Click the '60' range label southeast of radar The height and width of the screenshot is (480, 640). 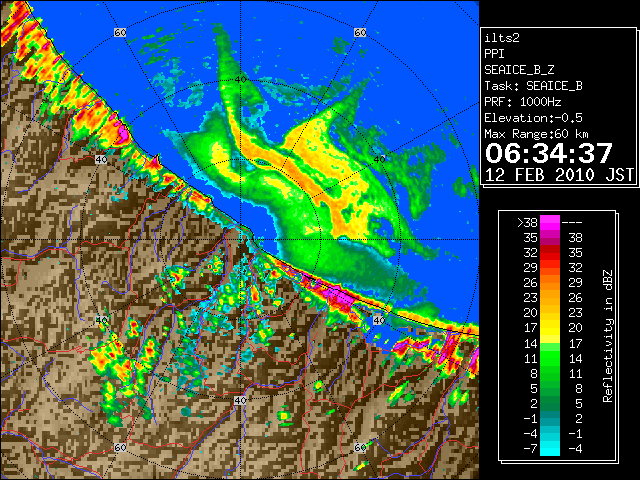pos(360,447)
